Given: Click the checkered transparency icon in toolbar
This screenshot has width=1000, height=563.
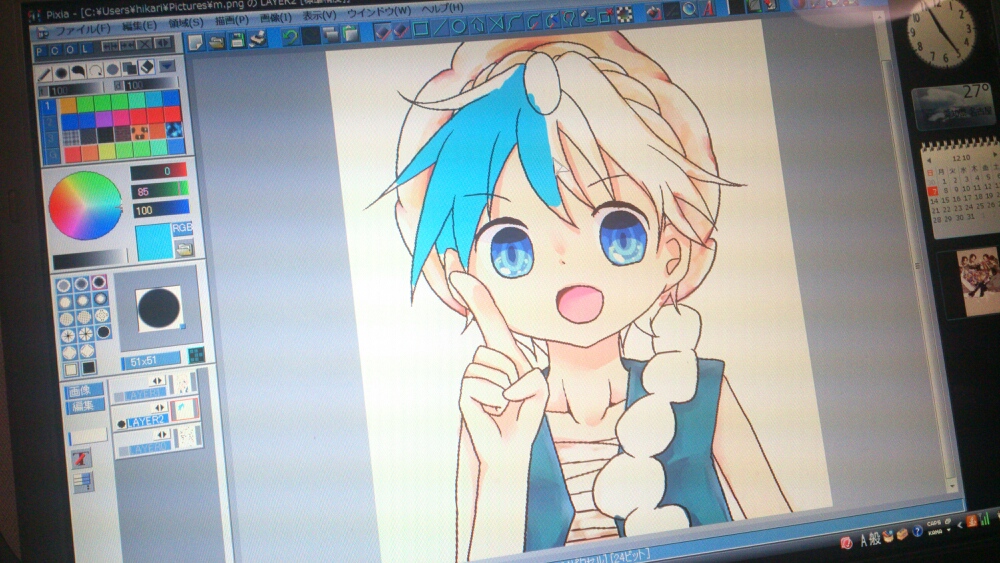Looking at the screenshot, I should (624, 14).
